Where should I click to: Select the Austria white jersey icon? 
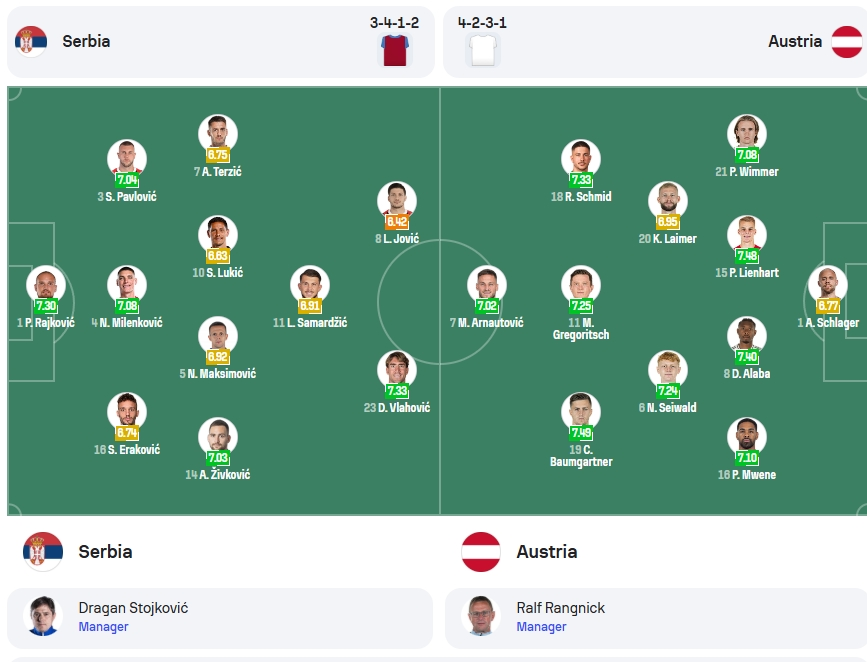[483, 50]
